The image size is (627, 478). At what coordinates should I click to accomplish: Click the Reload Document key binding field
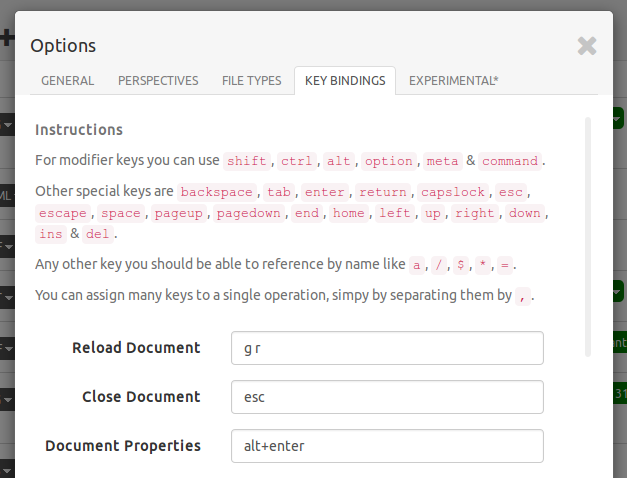pos(386,348)
